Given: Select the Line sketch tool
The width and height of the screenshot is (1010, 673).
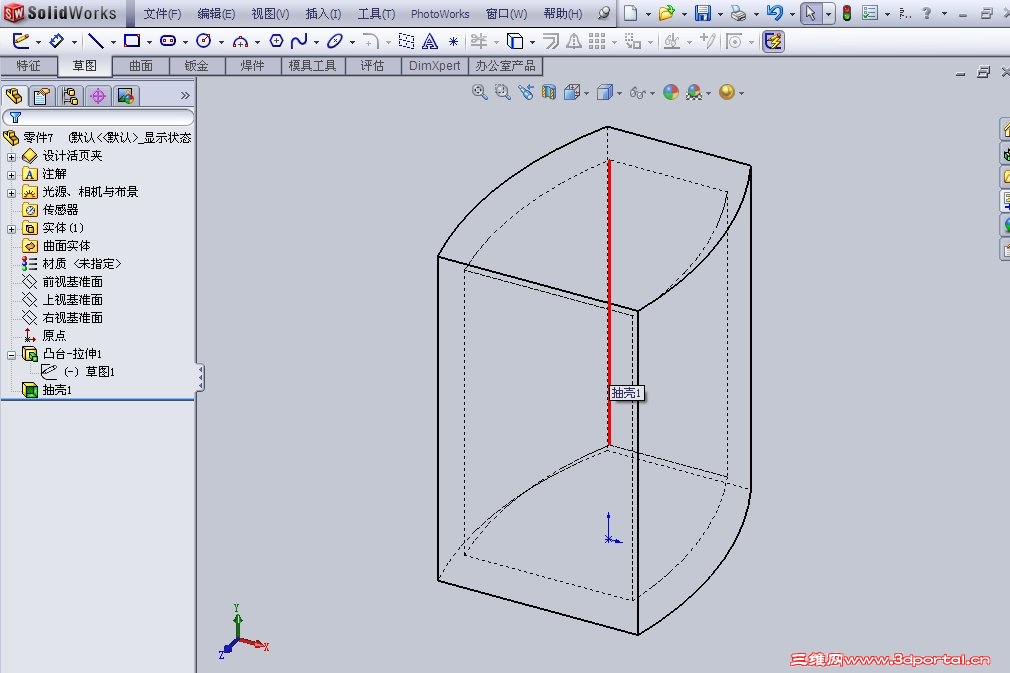Looking at the screenshot, I should click(x=96, y=41).
